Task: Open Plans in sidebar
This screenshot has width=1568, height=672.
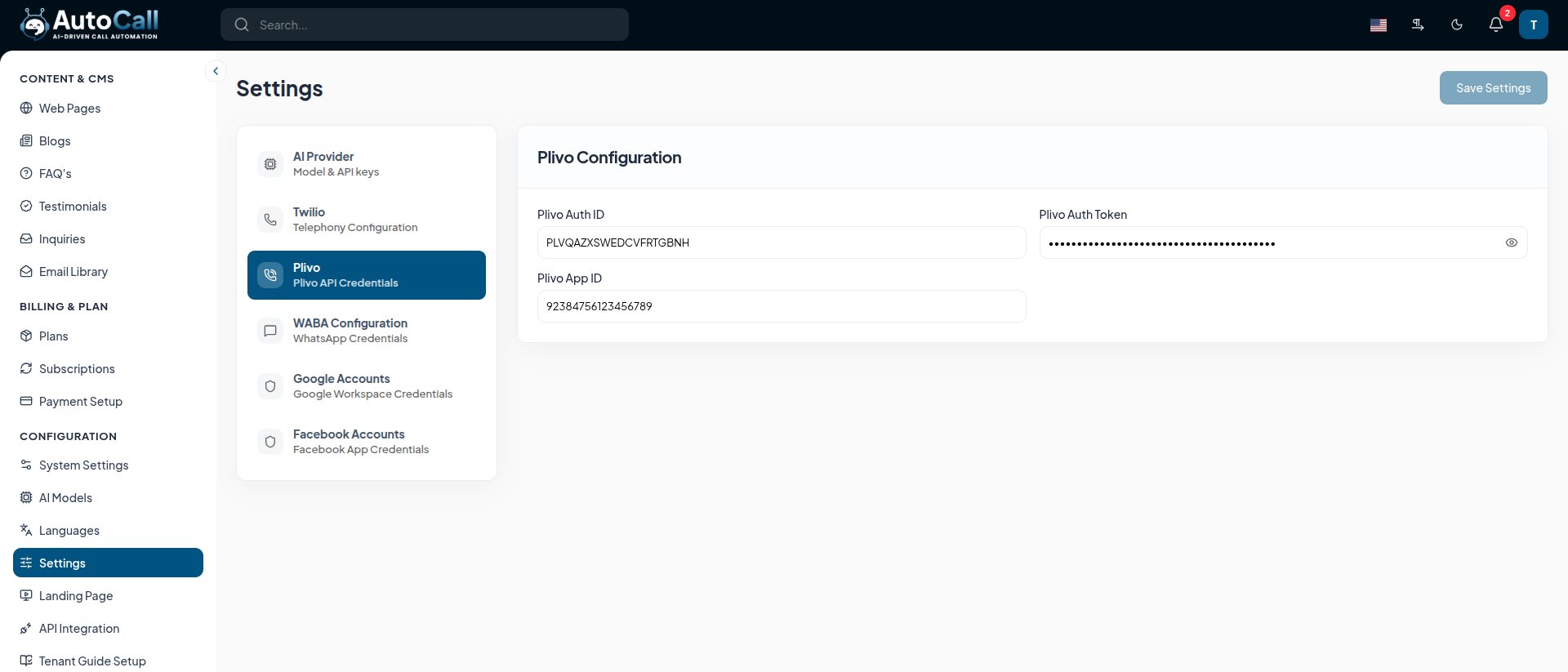Action: [x=108, y=336]
